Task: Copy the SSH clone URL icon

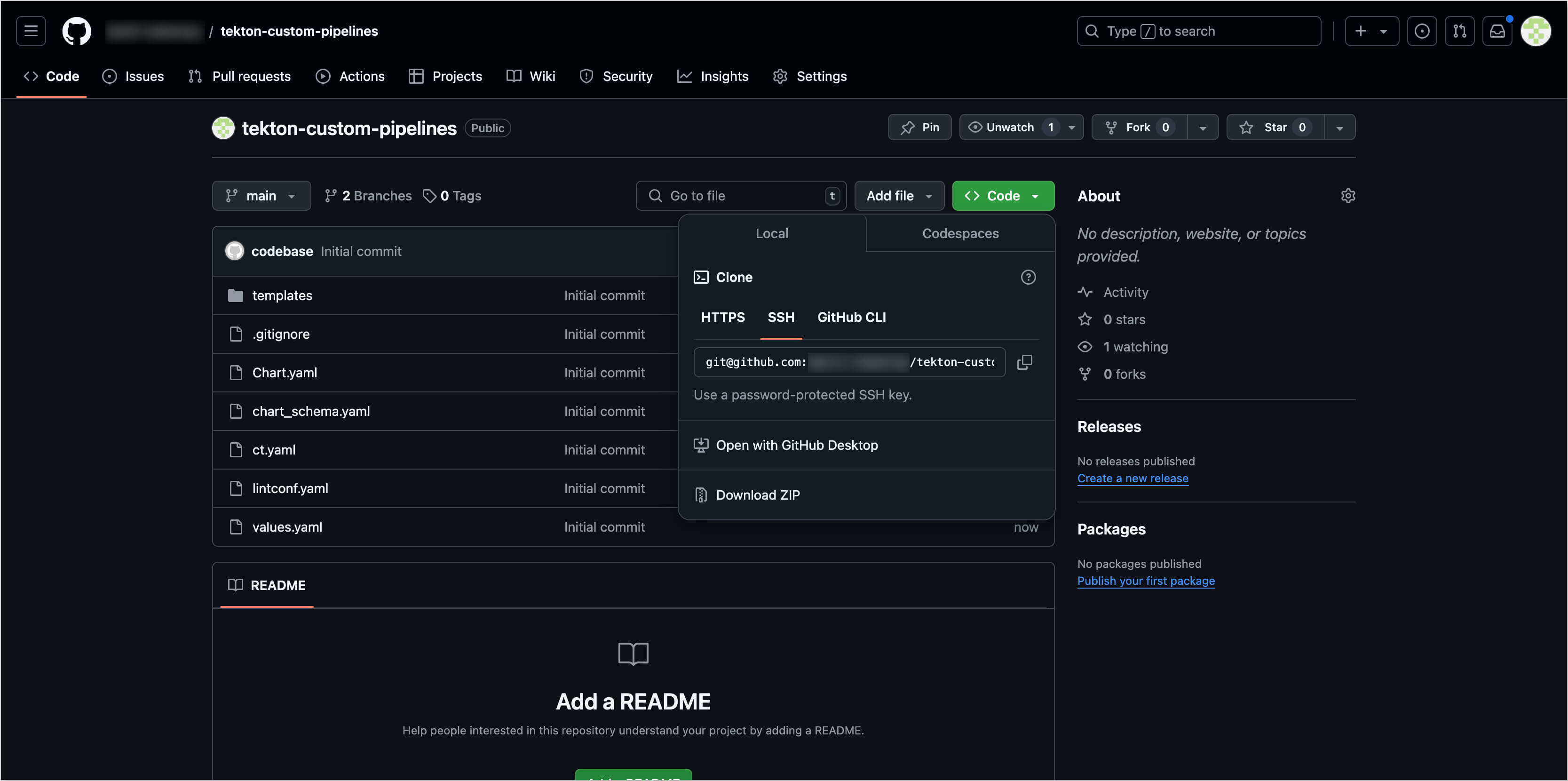Action: [1025, 362]
